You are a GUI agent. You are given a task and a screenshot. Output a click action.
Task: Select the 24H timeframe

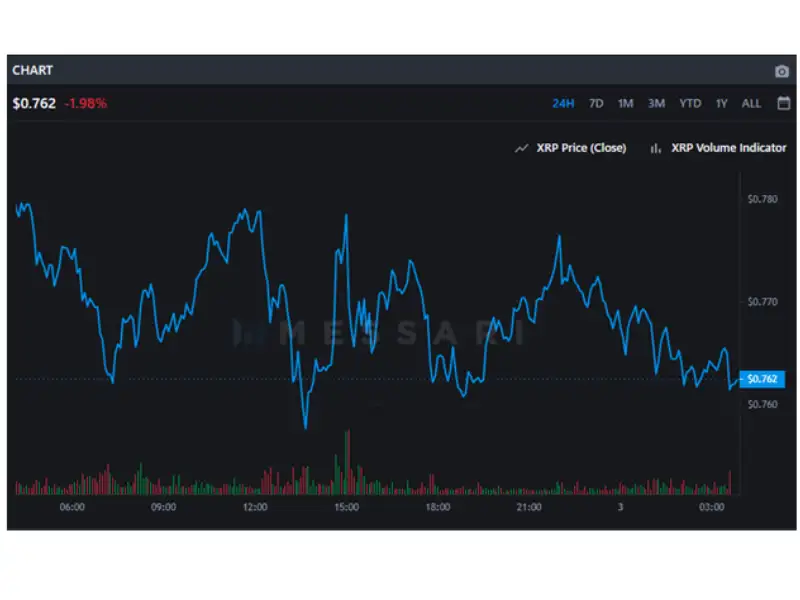point(563,103)
